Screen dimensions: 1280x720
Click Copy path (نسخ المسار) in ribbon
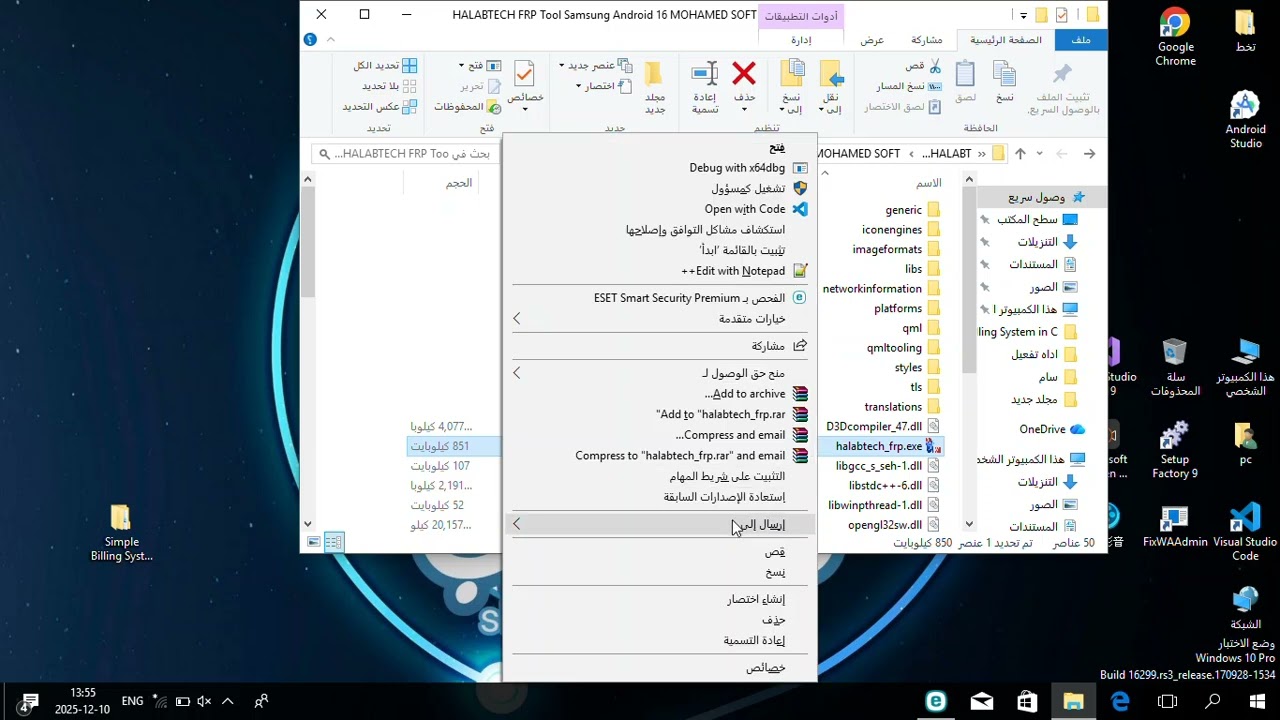909,86
